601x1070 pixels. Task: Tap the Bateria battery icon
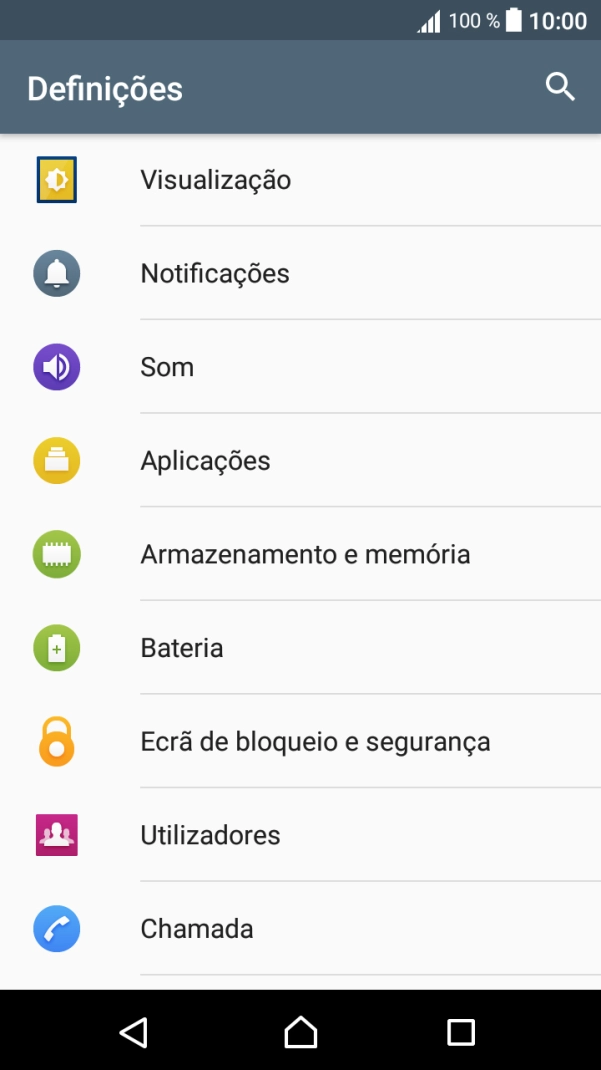pos(56,648)
